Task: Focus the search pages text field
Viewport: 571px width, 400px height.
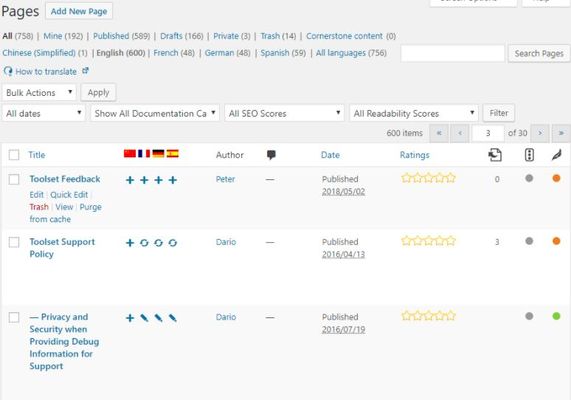Action: (x=452, y=54)
